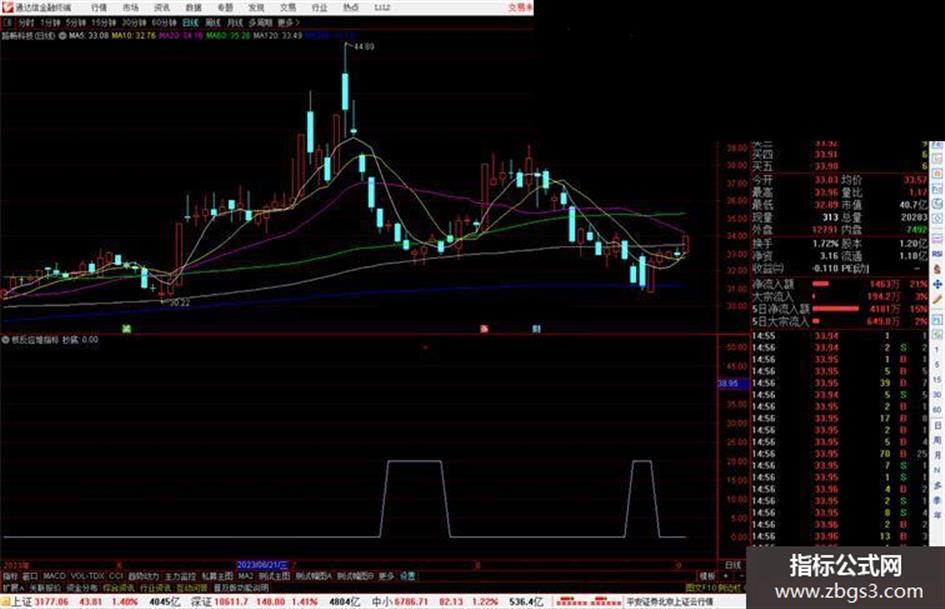Open the 模板 template dropdown

click(706, 576)
